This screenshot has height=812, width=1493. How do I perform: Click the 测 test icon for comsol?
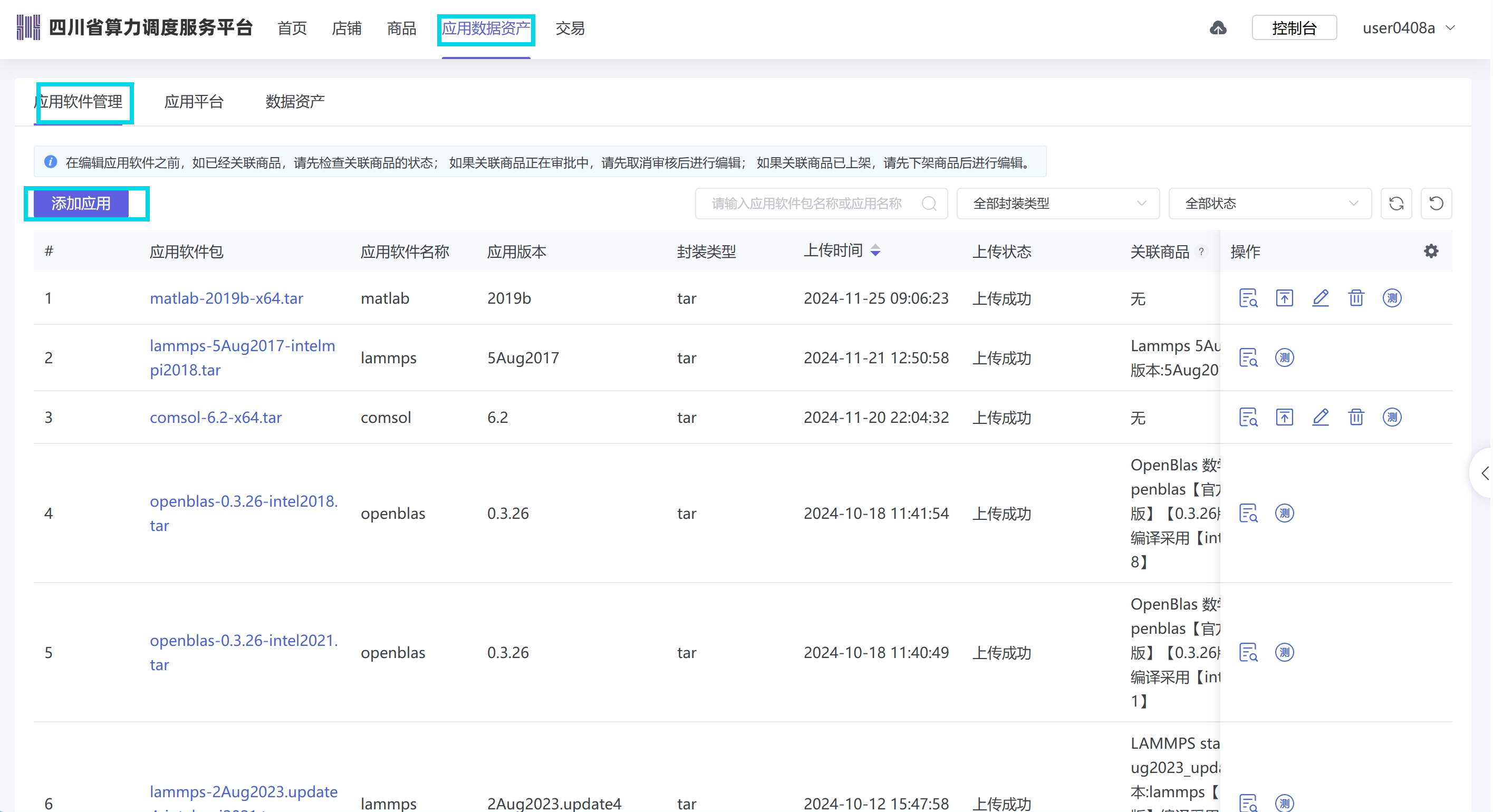click(1392, 417)
